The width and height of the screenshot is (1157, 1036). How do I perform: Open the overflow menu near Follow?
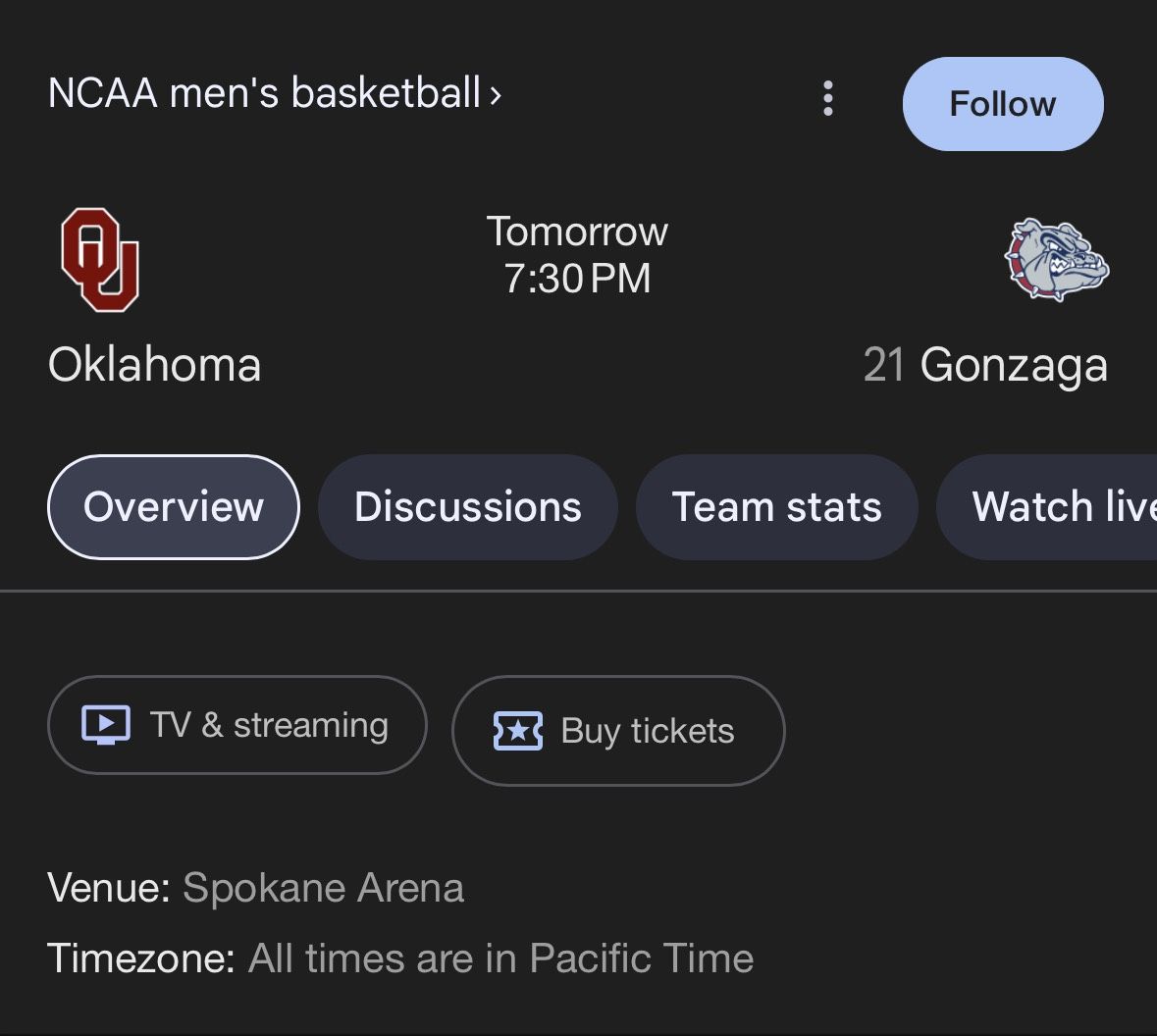click(827, 98)
